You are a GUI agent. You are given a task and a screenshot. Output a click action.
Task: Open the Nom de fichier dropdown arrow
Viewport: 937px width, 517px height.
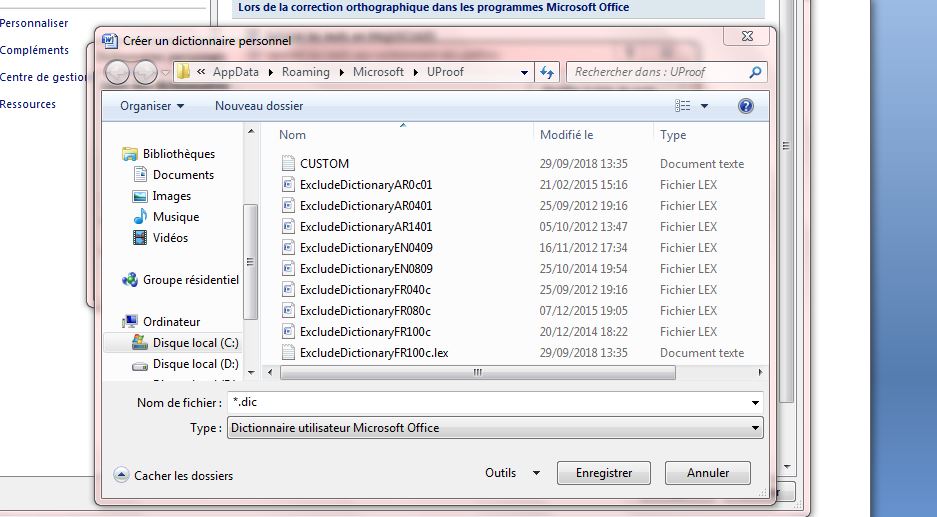click(x=755, y=403)
